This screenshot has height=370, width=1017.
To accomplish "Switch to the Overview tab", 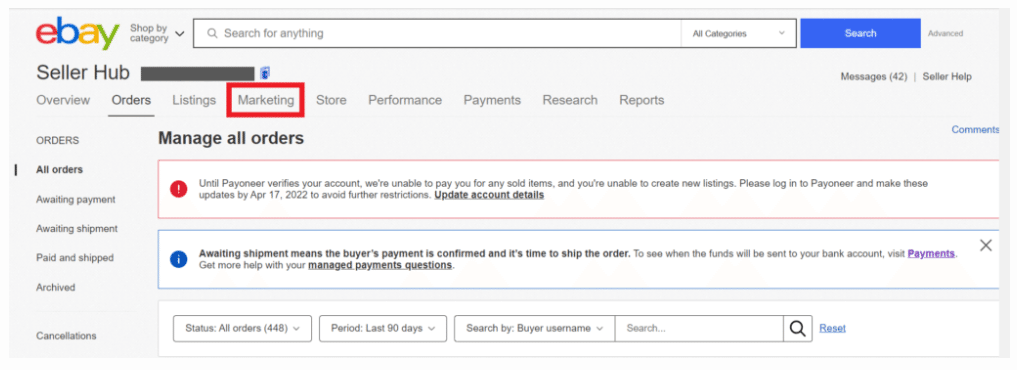I will coord(63,100).
